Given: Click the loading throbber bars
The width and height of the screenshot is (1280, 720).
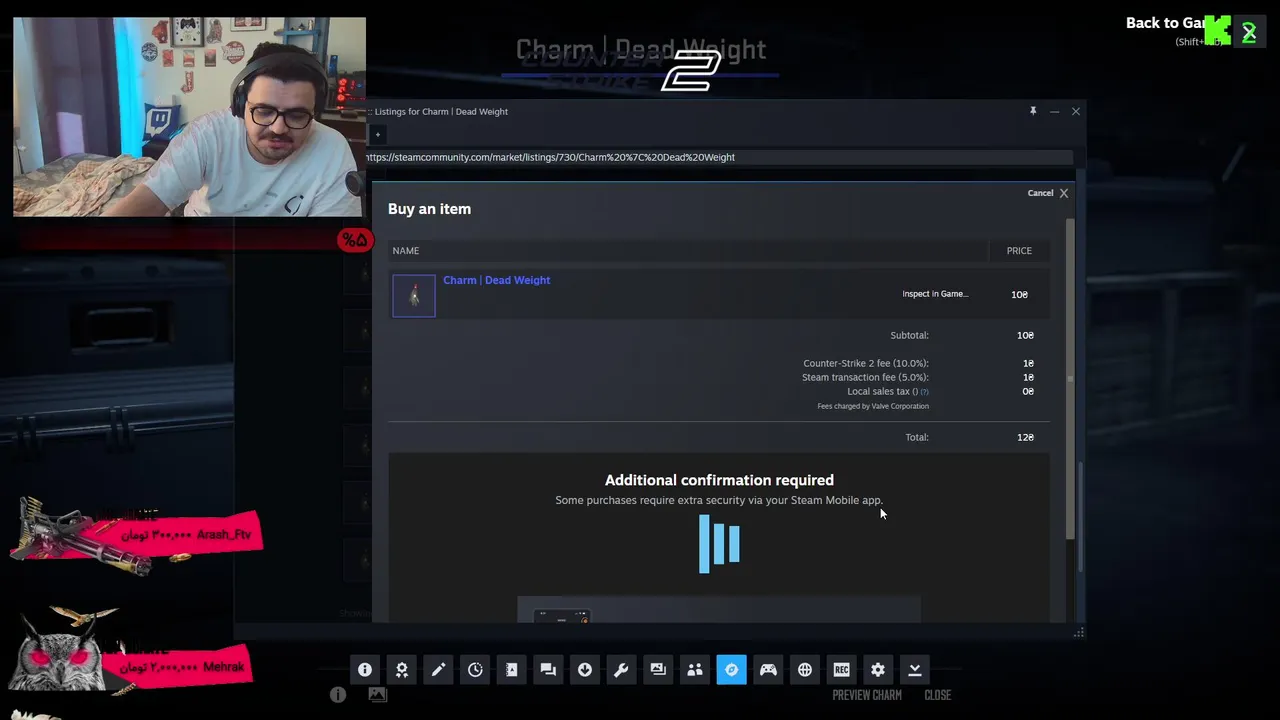Looking at the screenshot, I should click(719, 544).
